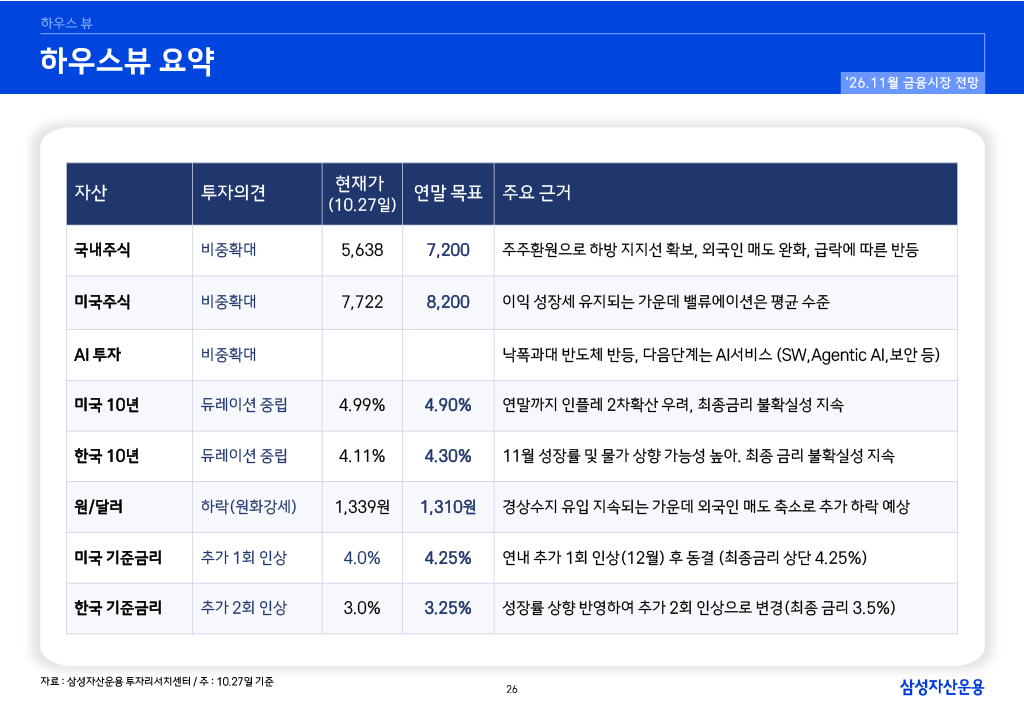Click the rationale starting "낙폭과대 반도체 반등"

(x=721, y=355)
